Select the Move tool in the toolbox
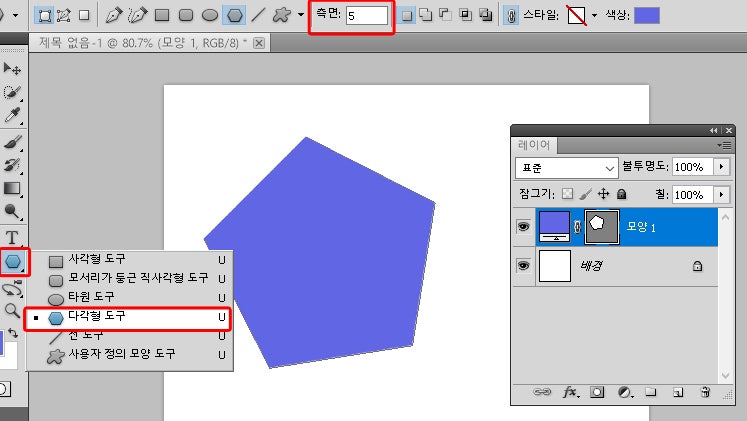The width and height of the screenshot is (747, 421). [x=12, y=69]
